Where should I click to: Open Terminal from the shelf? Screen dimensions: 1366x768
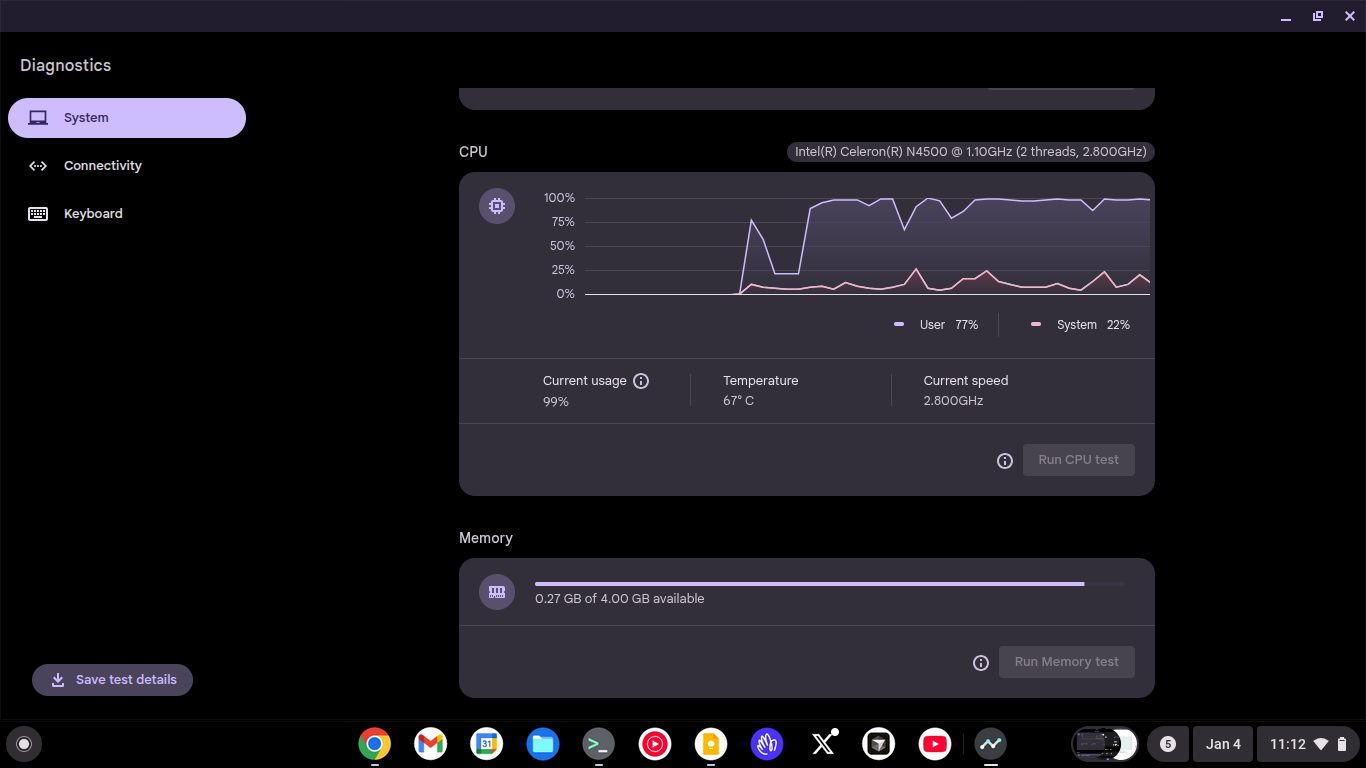pos(598,744)
